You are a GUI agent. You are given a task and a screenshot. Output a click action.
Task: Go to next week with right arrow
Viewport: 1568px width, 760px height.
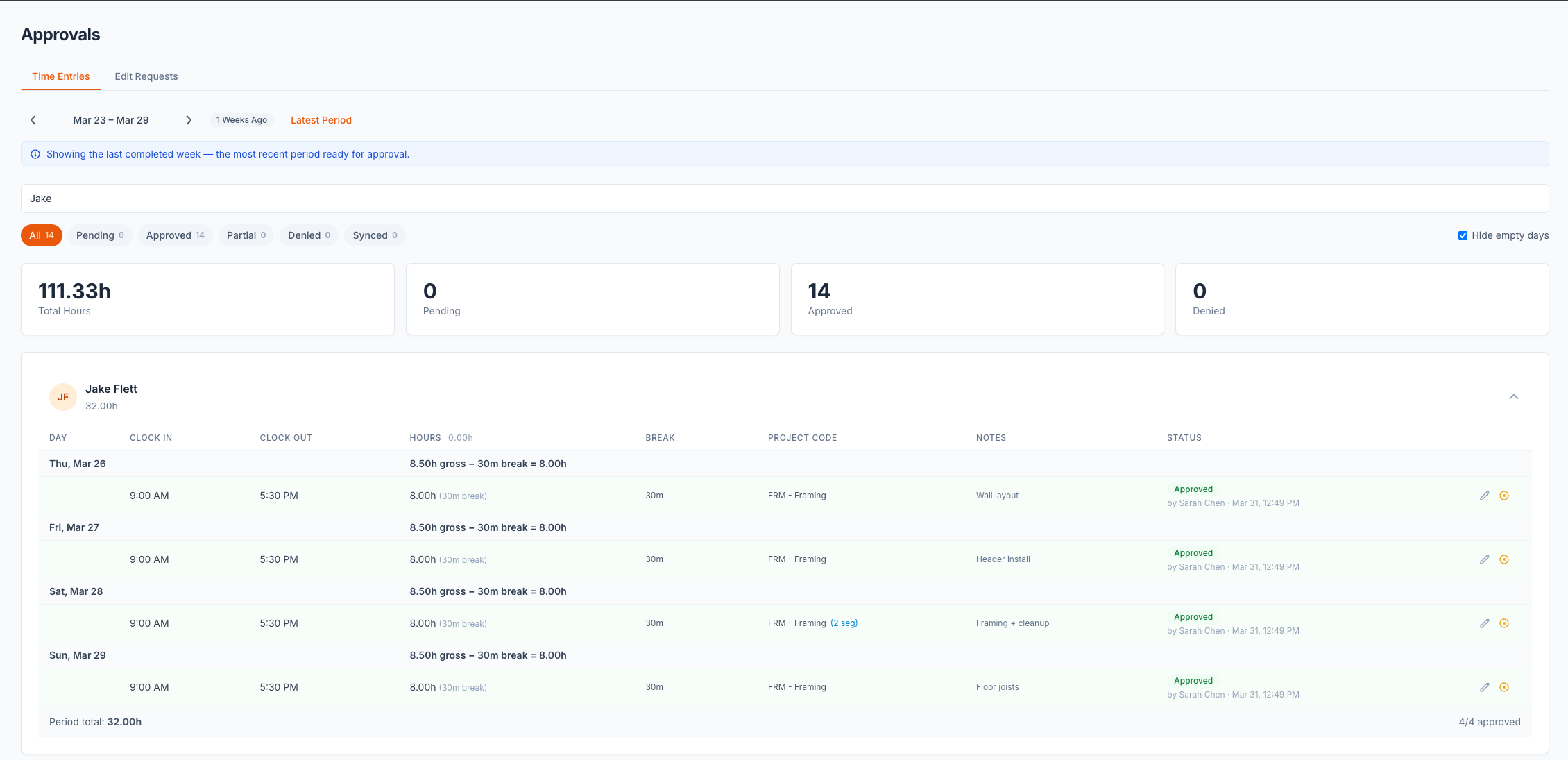(189, 120)
